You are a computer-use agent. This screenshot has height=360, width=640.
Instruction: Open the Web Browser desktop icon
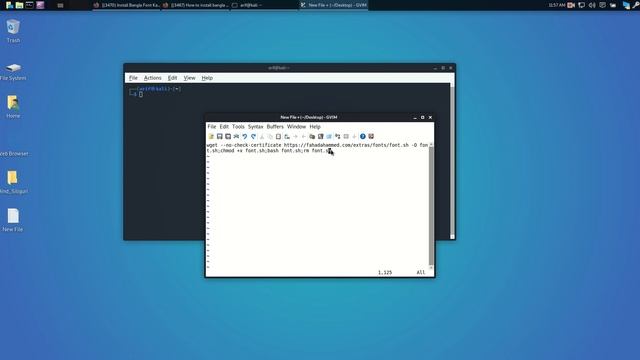[13, 153]
